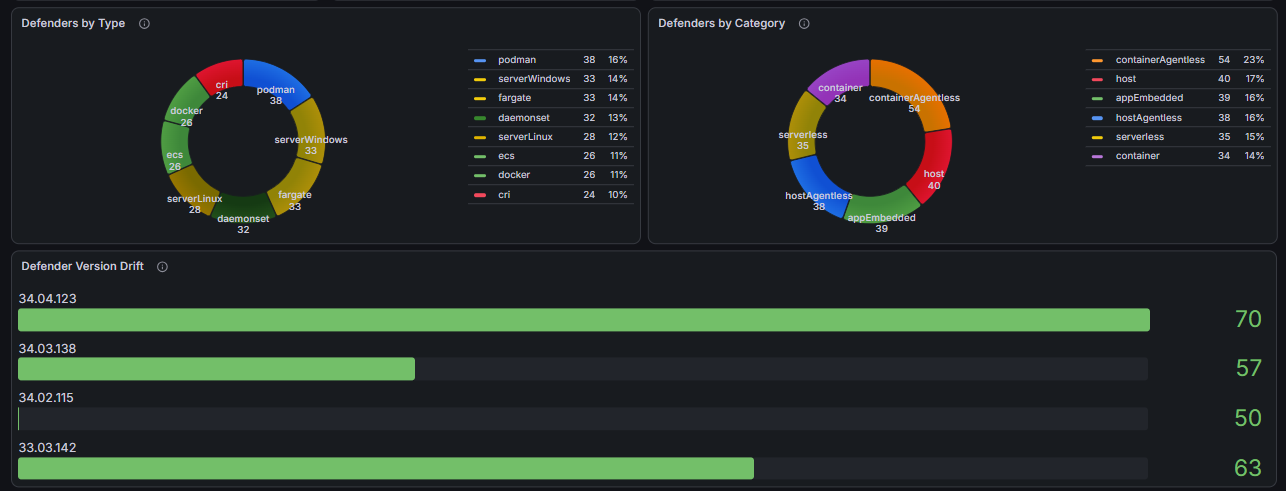Open the Defender Version Drift info icon
The width and height of the screenshot is (1286, 491).
(162, 267)
